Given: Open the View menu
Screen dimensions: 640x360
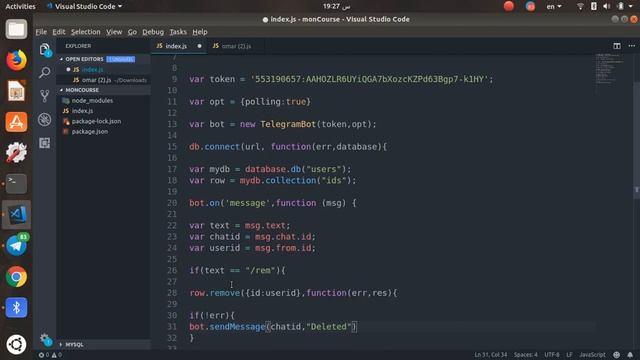Looking at the screenshot, I should [114, 32].
